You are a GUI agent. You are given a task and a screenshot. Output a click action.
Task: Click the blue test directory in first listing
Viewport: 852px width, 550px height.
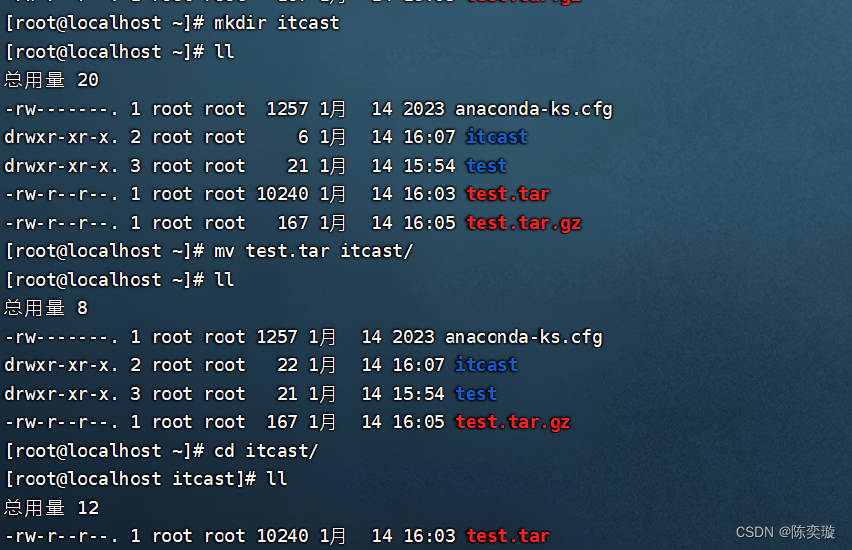point(486,165)
